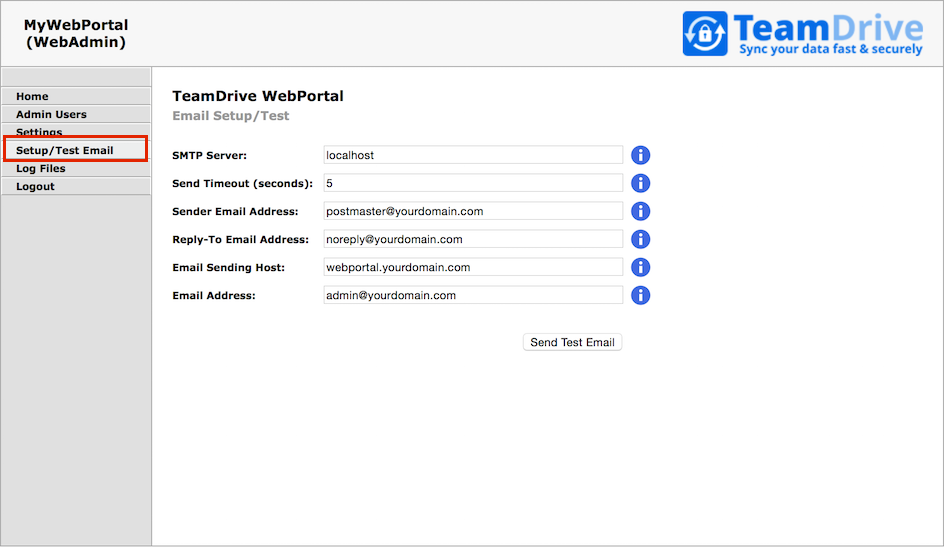The width and height of the screenshot is (944, 547).
Task: Click the TeamDrive logo
Action: pos(803,34)
